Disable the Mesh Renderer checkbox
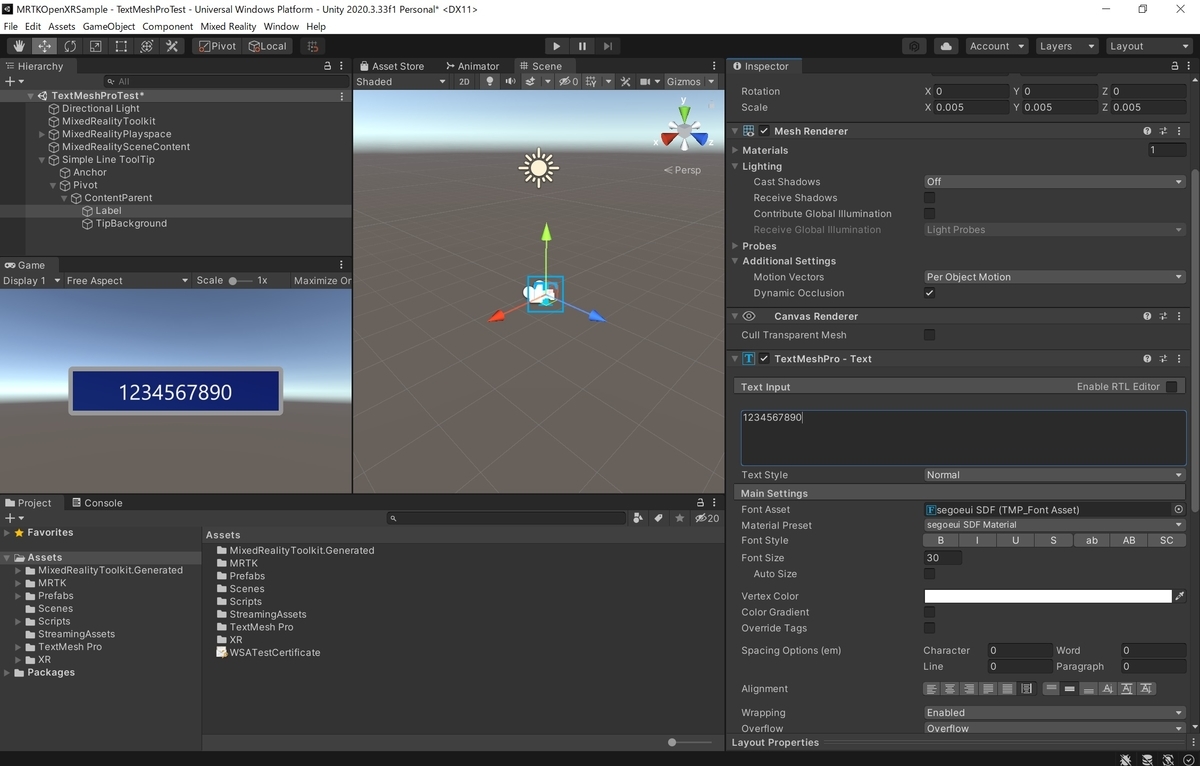Image resolution: width=1200 pixels, height=766 pixels. click(765, 131)
